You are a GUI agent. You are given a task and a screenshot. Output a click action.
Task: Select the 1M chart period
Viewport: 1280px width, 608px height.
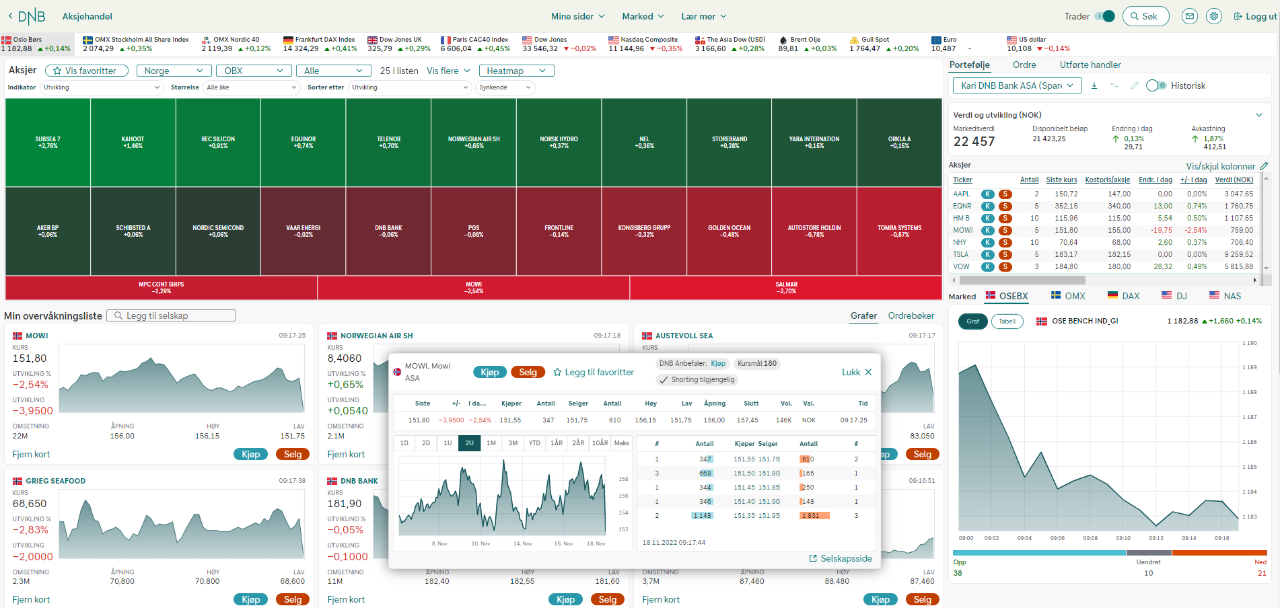pyautogui.click(x=491, y=442)
